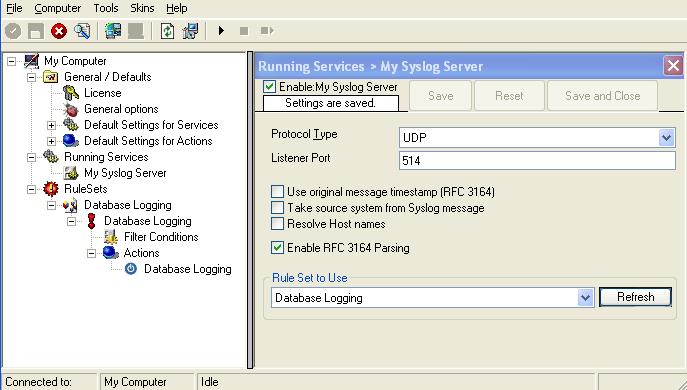Click the start service play icon

coord(221,31)
